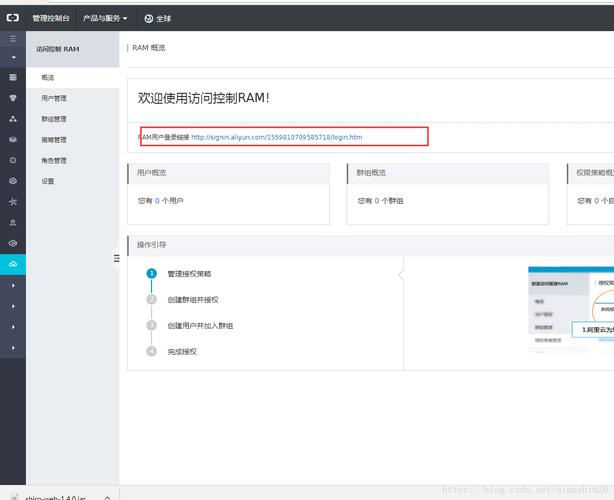This screenshot has width=614, height=500.
Task: Open 用户管理 in the RAM menu
Action: pyautogui.click(x=73, y=98)
